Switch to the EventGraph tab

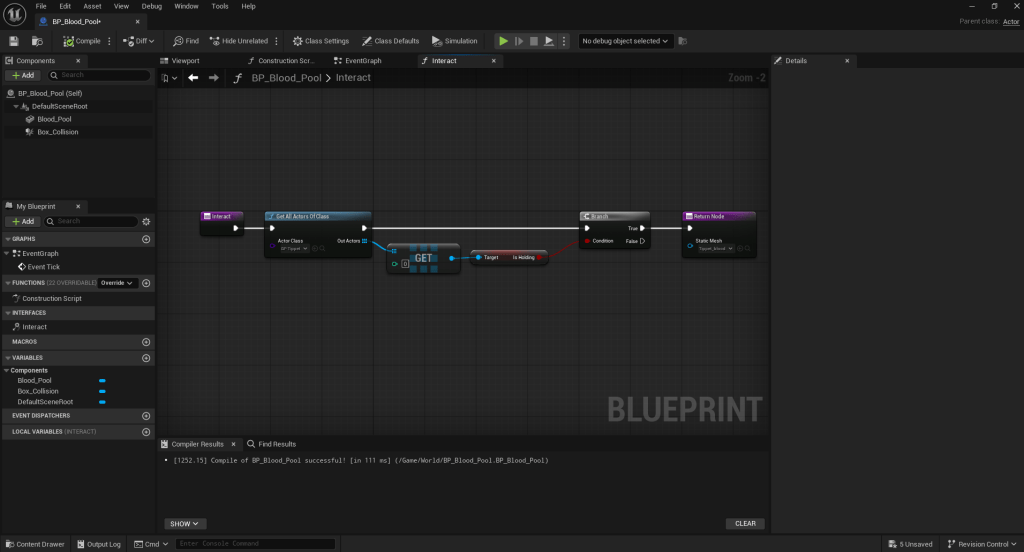click(363, 61)
